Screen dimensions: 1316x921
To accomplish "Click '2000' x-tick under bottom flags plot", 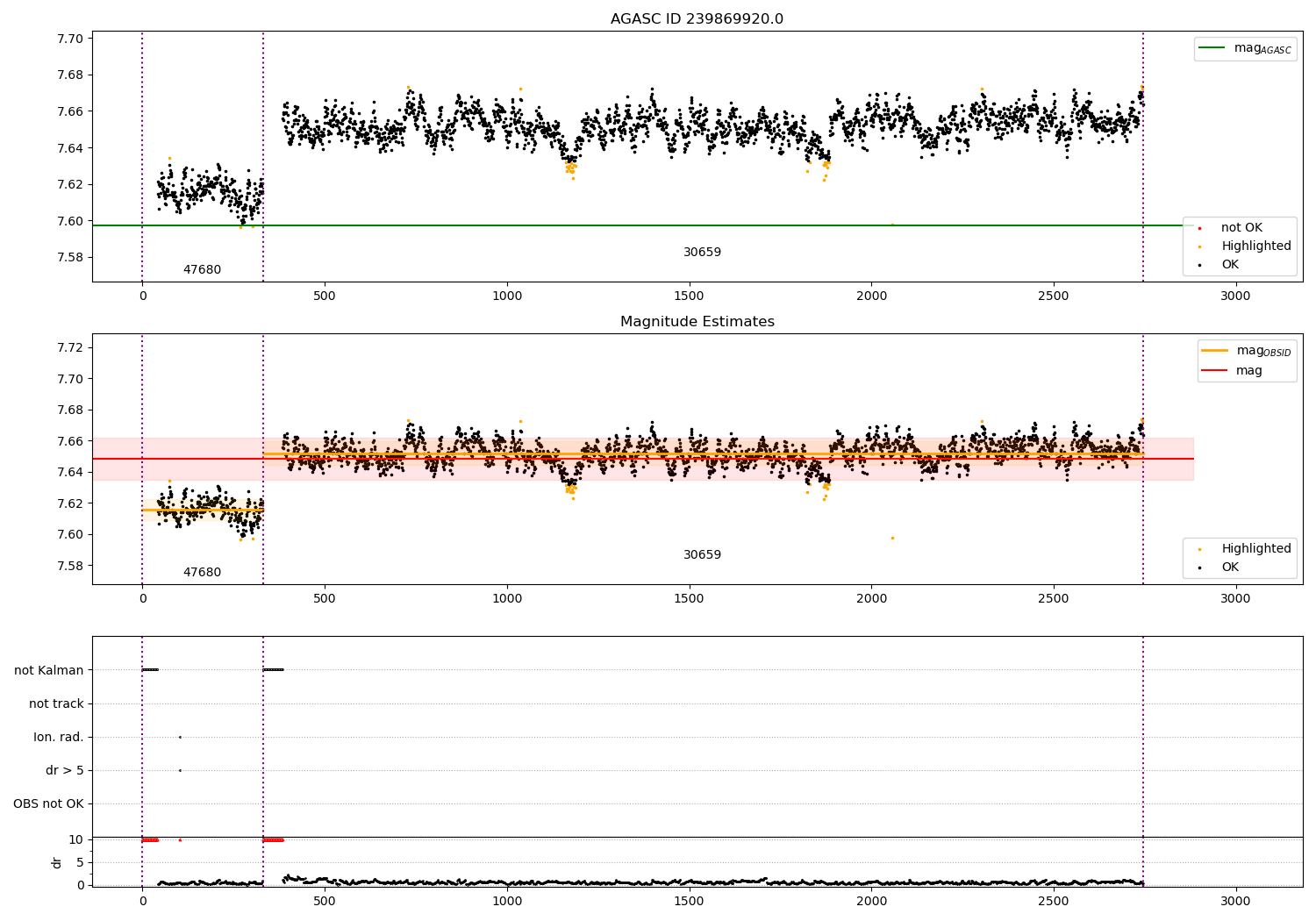I will click(871, 900).
